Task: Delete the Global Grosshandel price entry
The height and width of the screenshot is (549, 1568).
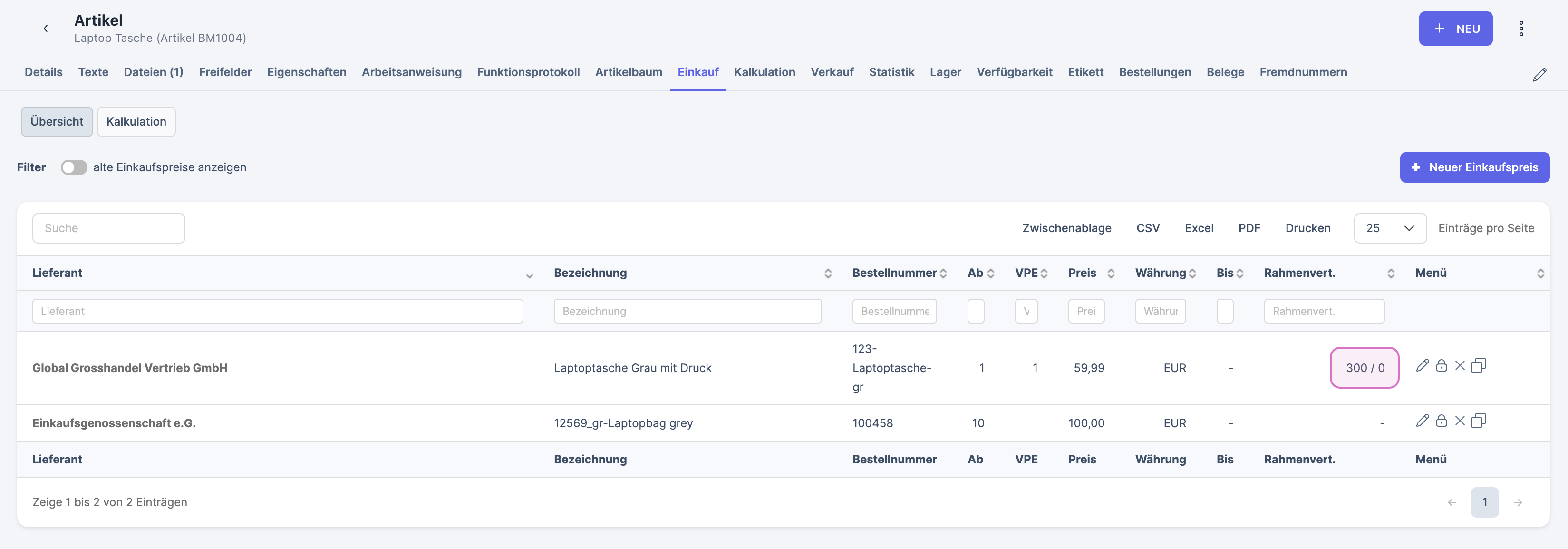Action: tap(1460, 365)
